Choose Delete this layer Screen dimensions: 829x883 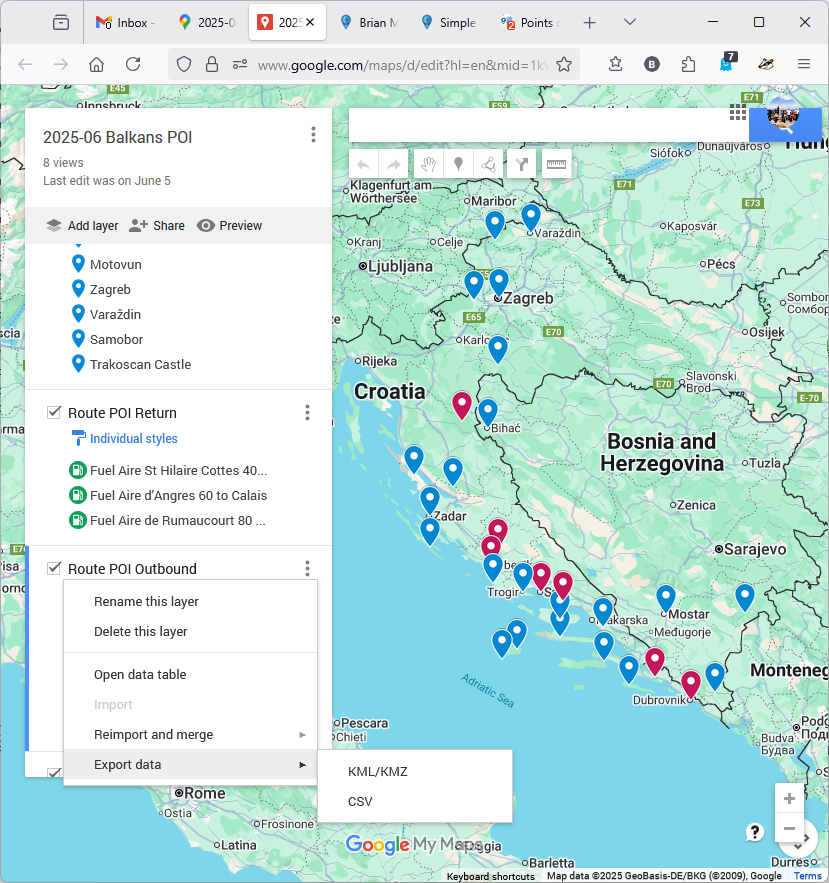(190, 631)
